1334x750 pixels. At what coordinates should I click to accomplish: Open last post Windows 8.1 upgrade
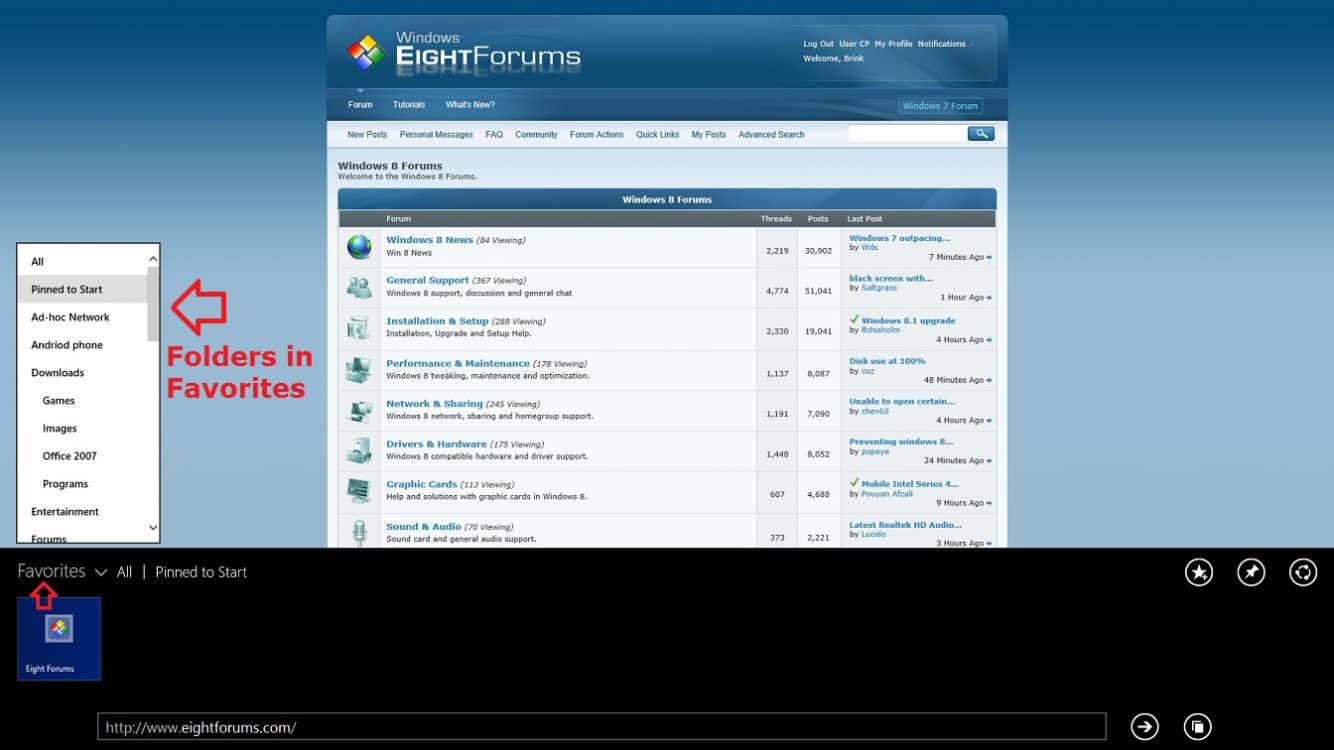(x=908, y=321)
